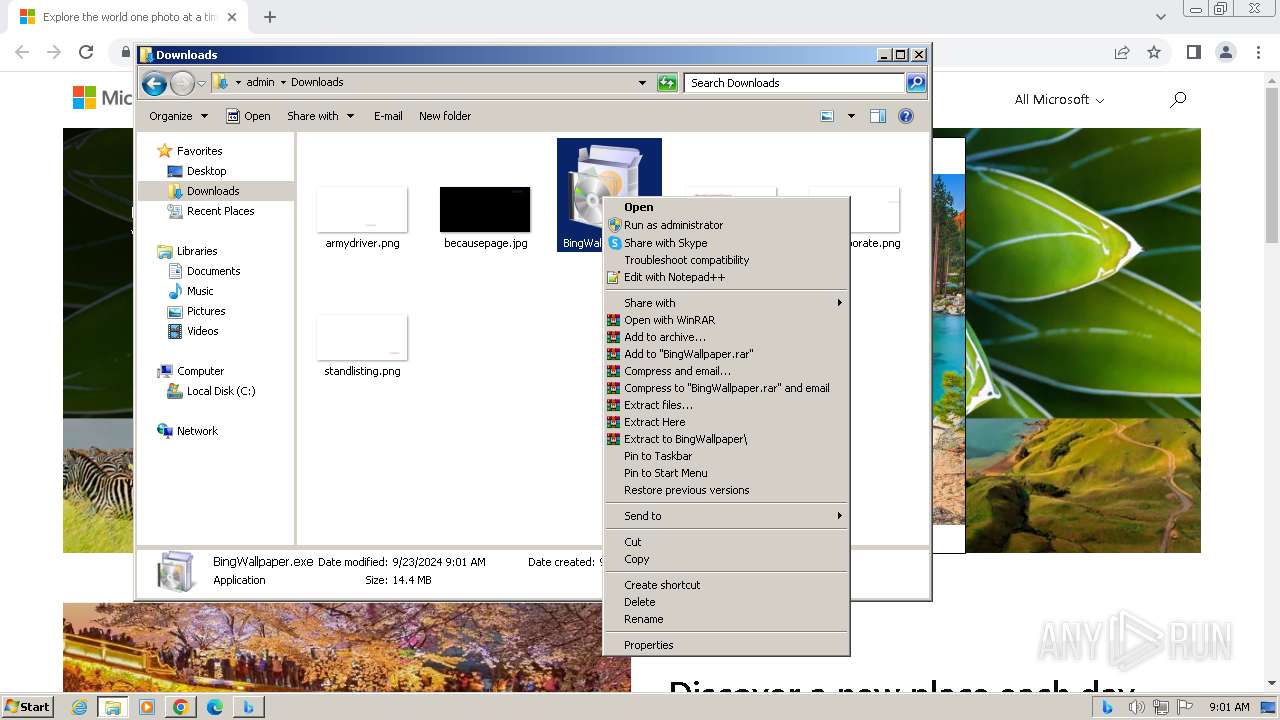Click the Explorer forward arrow button
Viewport: 1280px width, 720px height.
tap(182, 83)
